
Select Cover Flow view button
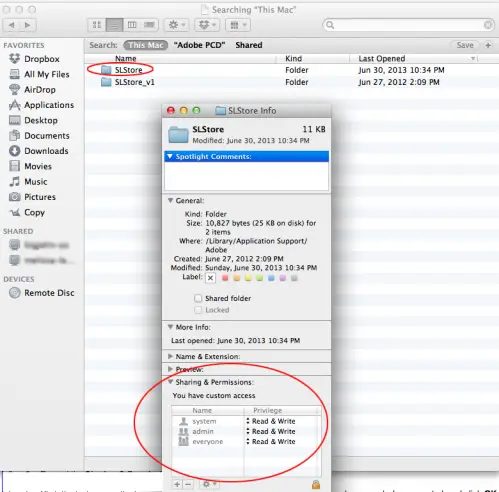(149, 25)
